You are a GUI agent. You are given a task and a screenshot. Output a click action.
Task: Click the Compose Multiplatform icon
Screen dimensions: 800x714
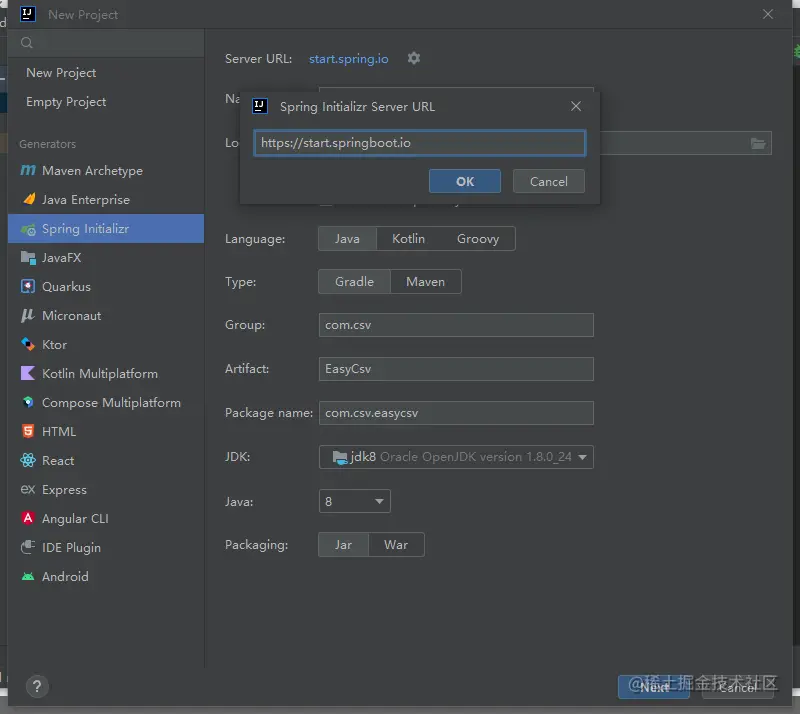click(28, 402)
